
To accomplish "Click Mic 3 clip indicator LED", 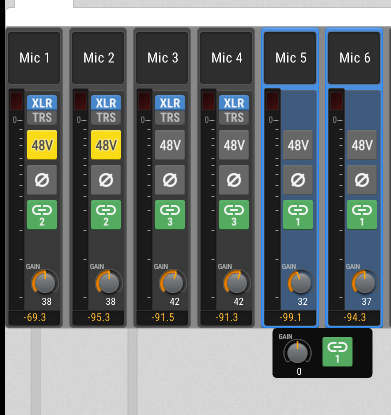I will click(x=144, y=101).
